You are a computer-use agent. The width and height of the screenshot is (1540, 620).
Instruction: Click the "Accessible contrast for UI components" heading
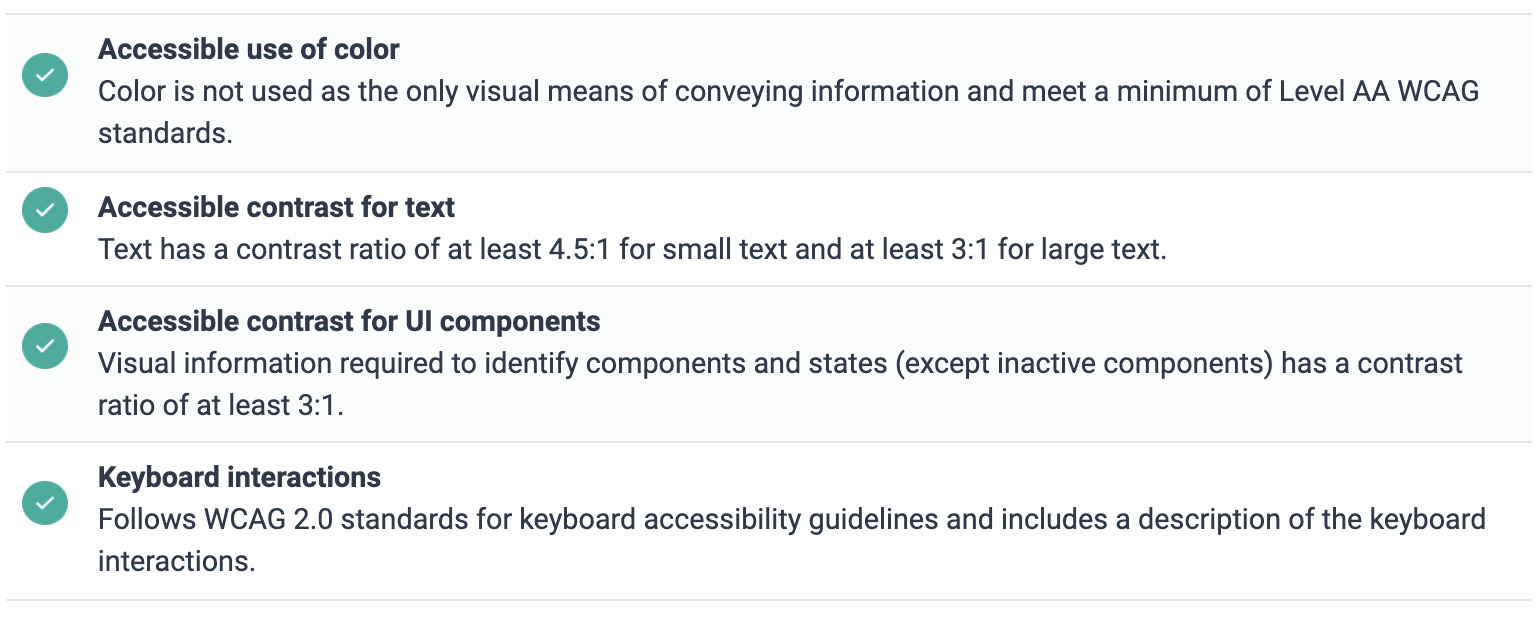coord(349,321)
